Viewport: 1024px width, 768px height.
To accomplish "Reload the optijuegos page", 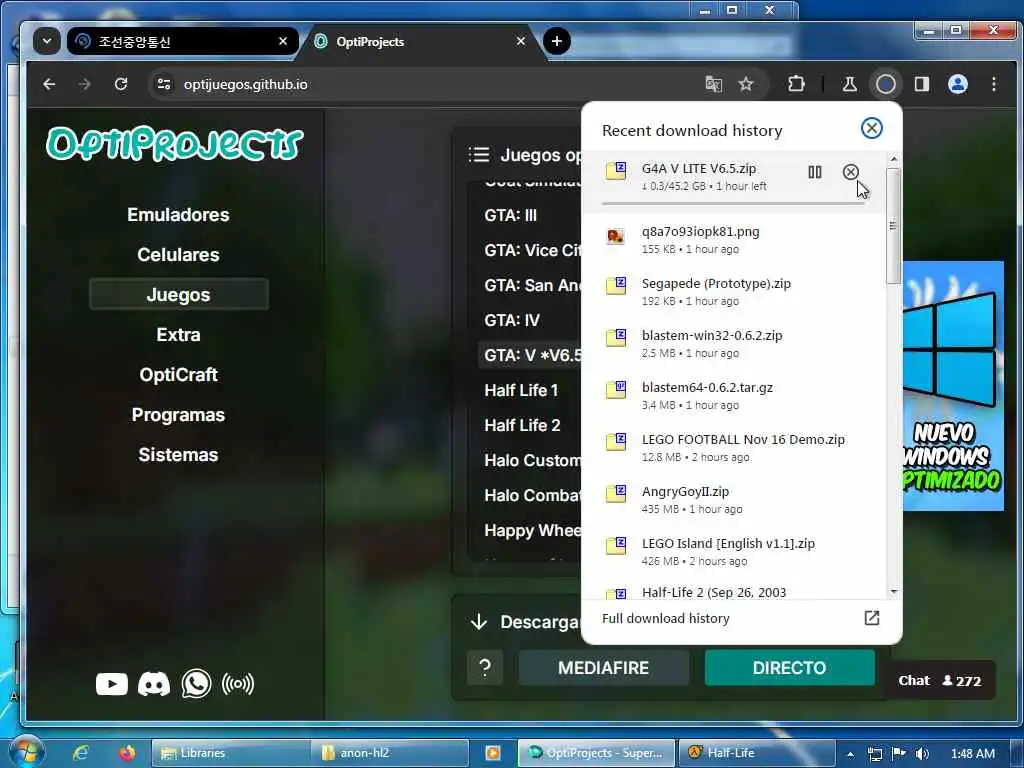I will click(x=121, y=84).
